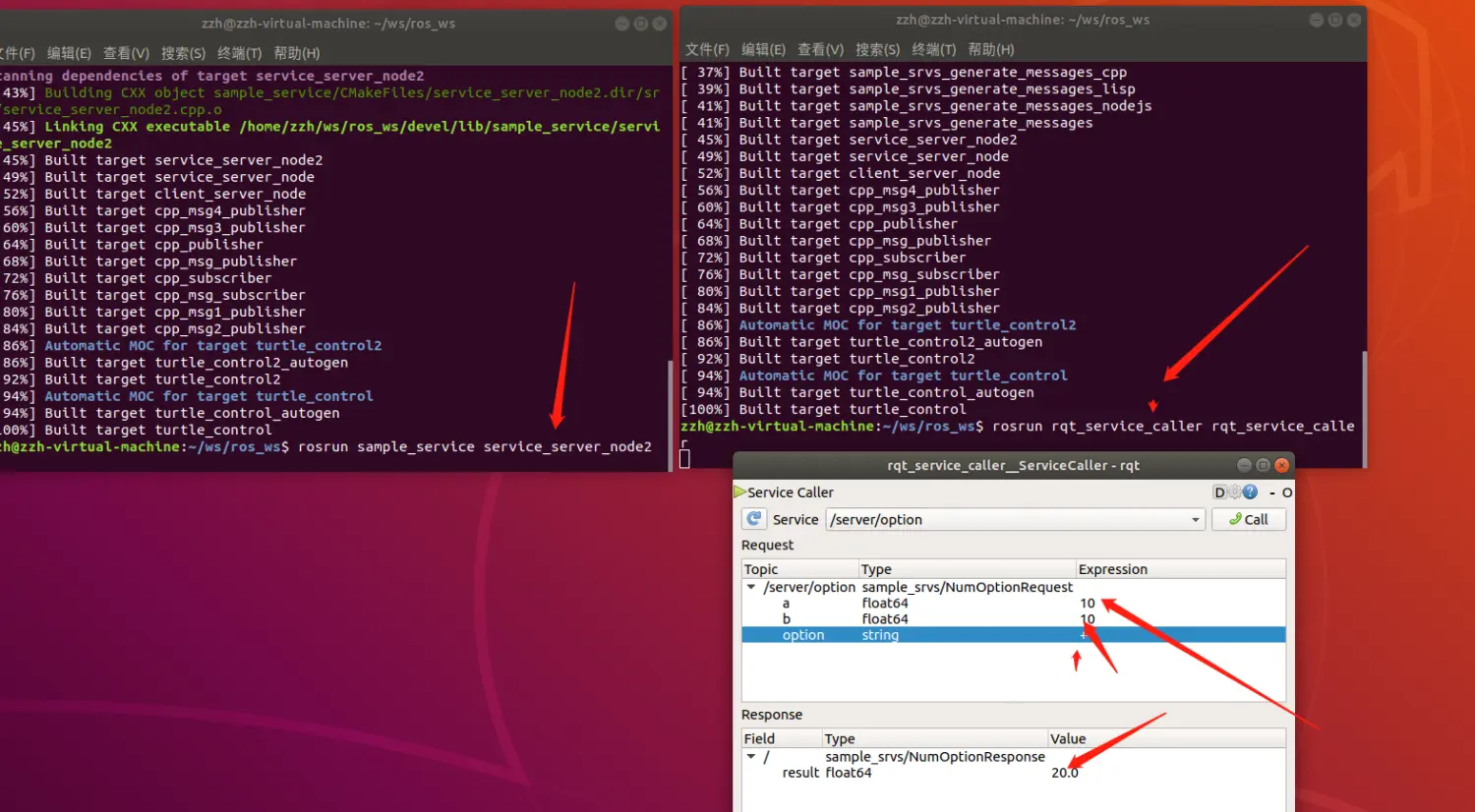Open 终端(T) menu in left terminal
1475x812 pixels.
pyautogui.click(x=239, y=53)
